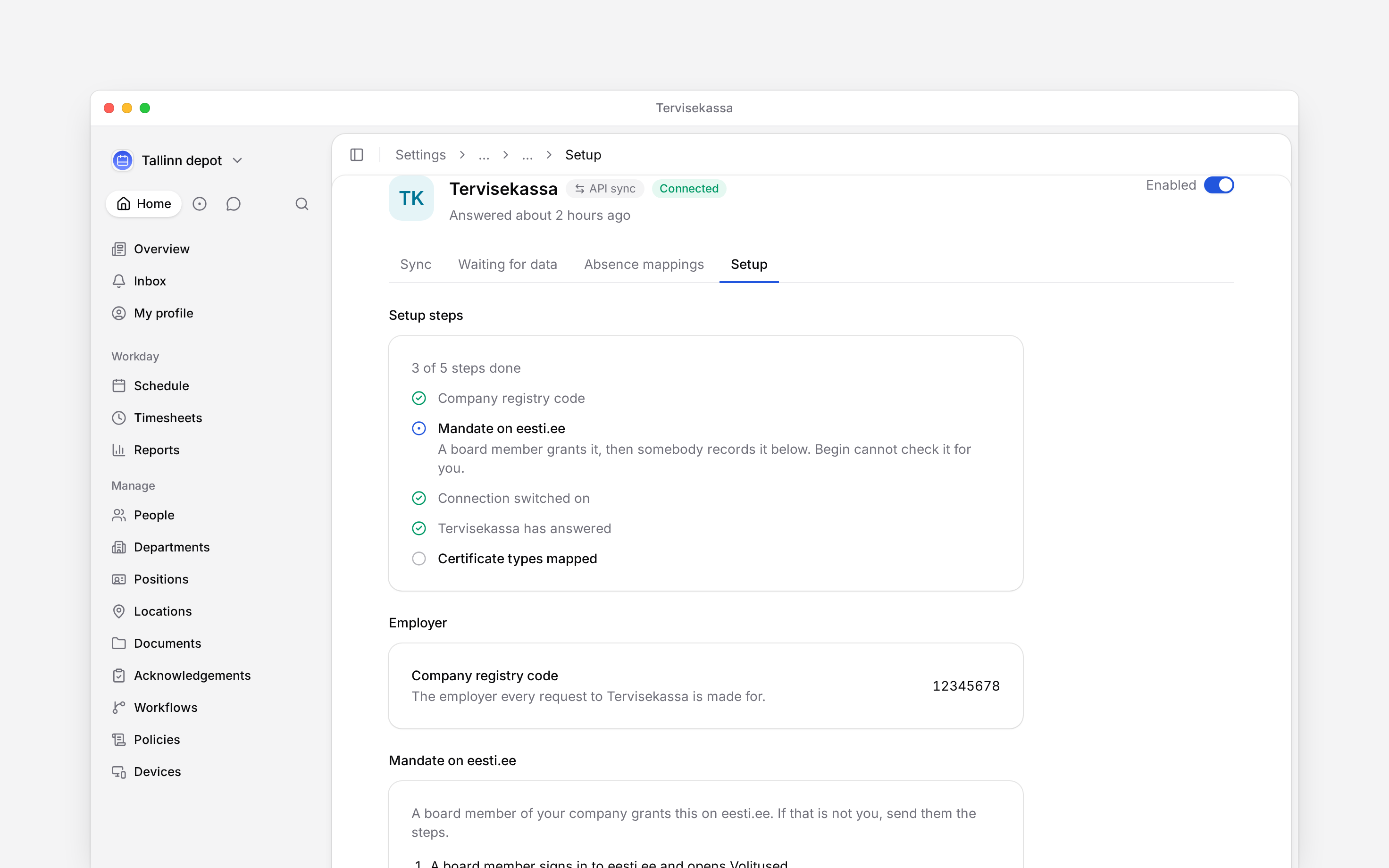The width and height of the screenshot is (1389, 868).
Task: Click the blue circle beside Mandate on eesti.ee
Action: click(419, 429)
